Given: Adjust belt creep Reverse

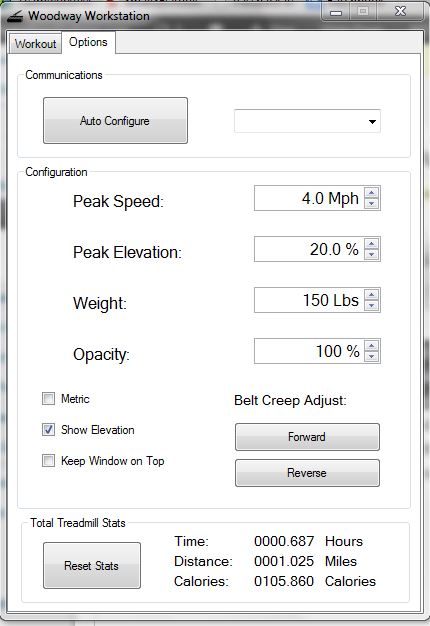Looking at the screenshot, I should pyautogui.click(x=307, y=473).
